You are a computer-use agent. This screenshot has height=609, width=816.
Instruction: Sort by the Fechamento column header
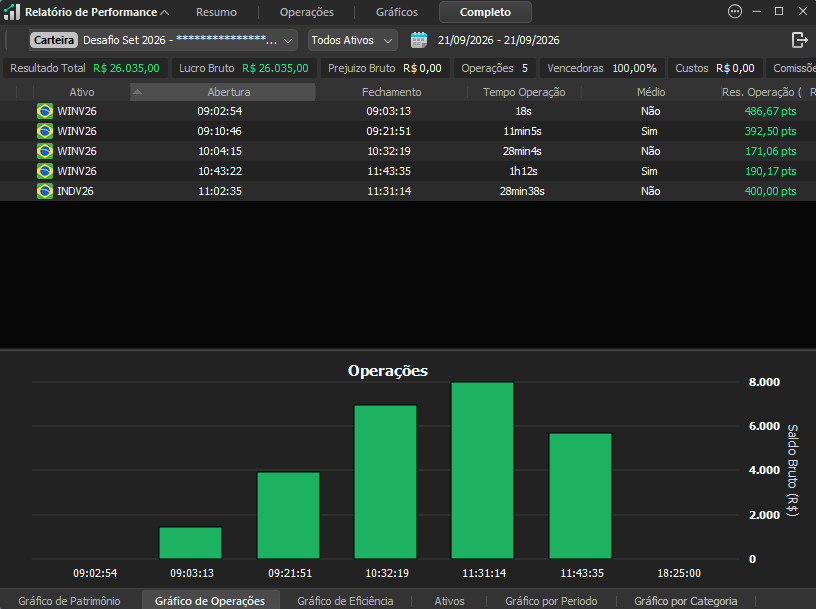tap(391, 92)
